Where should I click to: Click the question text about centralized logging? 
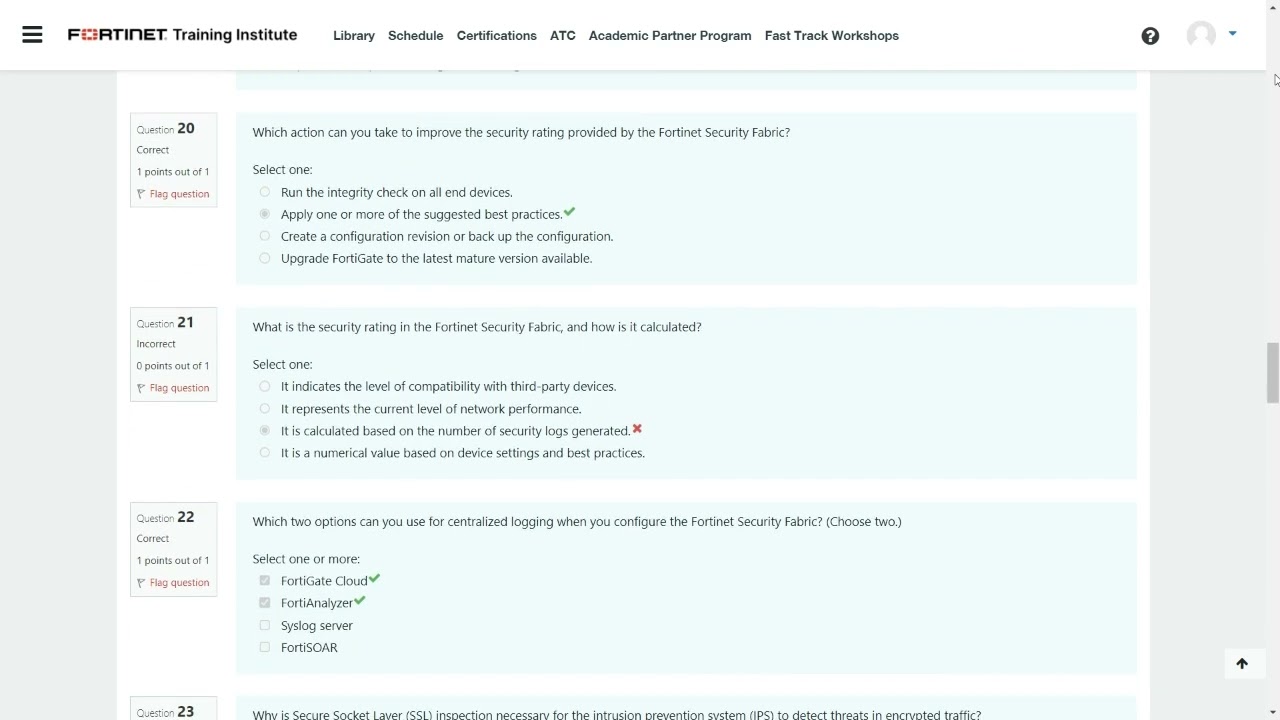coord(577,522)
